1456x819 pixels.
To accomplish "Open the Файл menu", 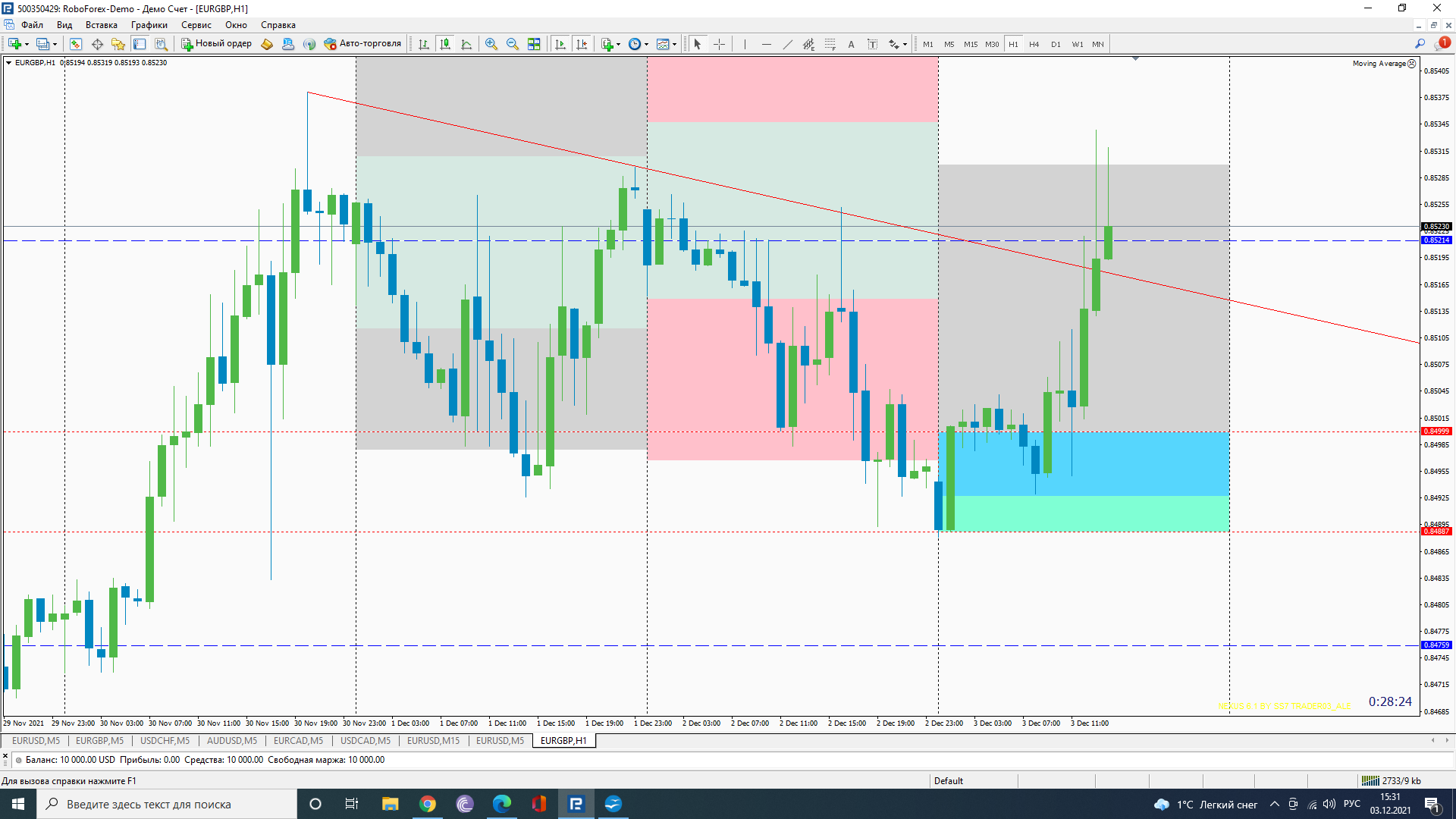I will [x=32, y=25].
